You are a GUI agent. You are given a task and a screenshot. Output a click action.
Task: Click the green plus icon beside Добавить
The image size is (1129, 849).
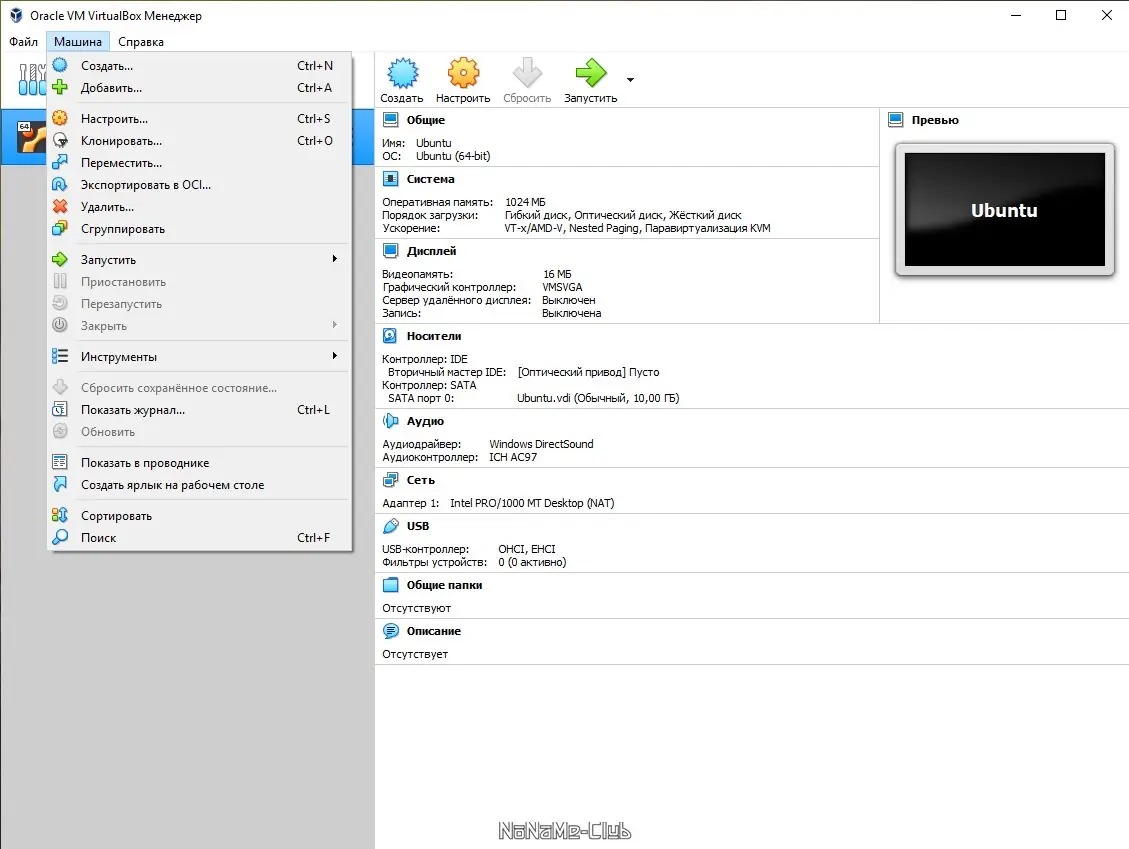tap(60, 88)
